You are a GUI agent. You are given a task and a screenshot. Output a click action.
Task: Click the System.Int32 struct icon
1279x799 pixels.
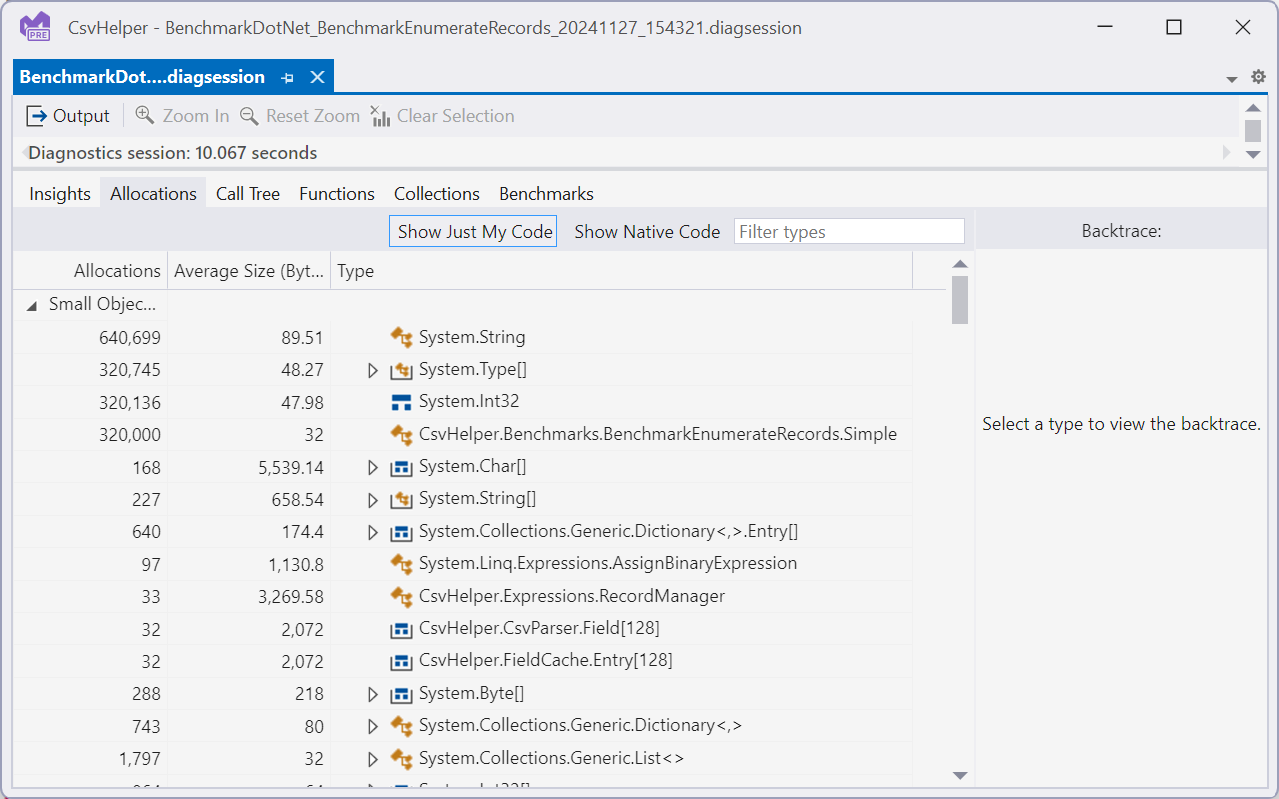pyautogui.click(x=402, y=402)
